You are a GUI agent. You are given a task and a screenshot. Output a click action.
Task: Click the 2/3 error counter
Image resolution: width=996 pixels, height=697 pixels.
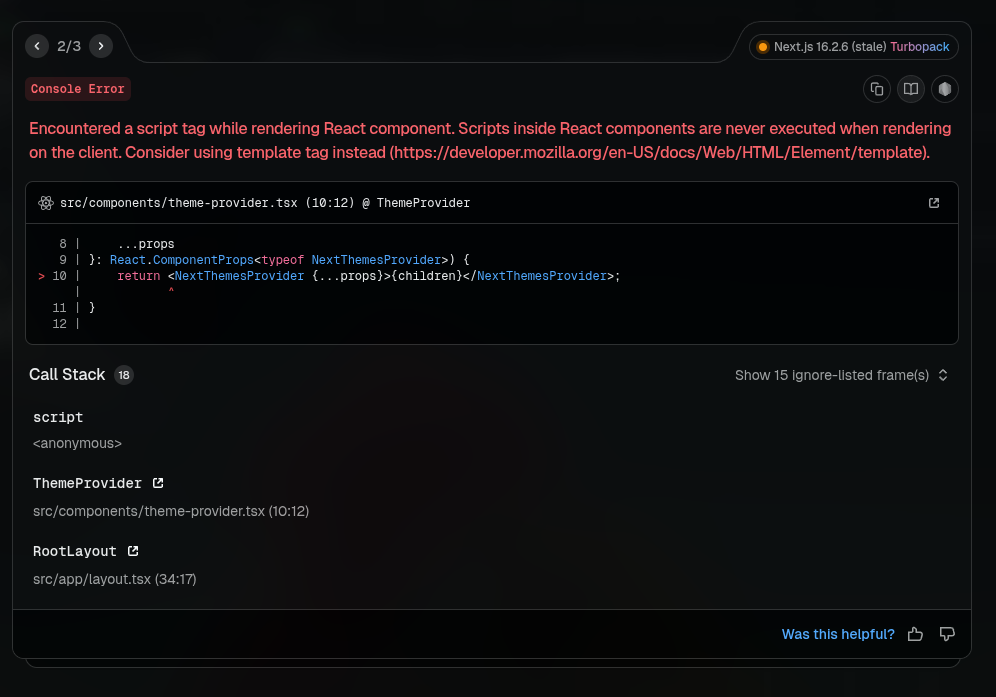coord(69,46)
